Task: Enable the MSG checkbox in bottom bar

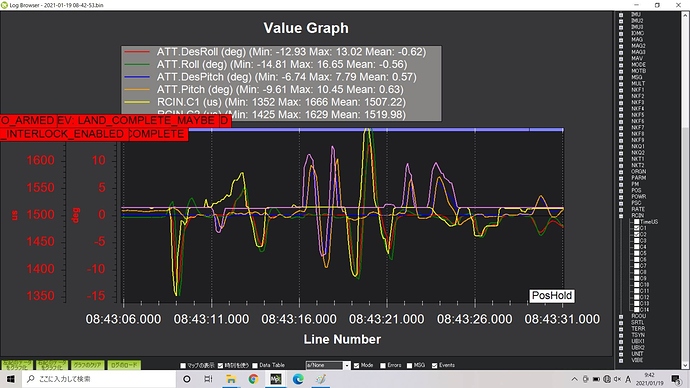Action: click(x=409, y=366)
